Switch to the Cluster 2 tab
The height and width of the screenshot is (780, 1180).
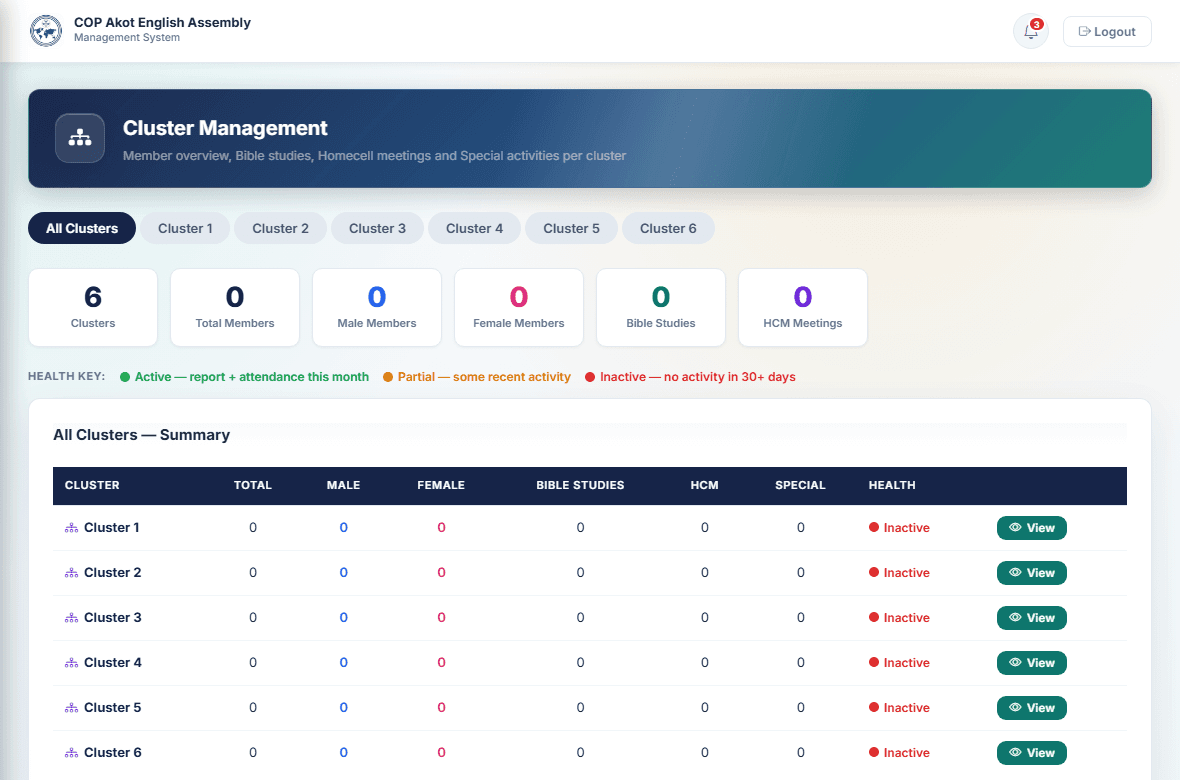click(x=280, y=228)
